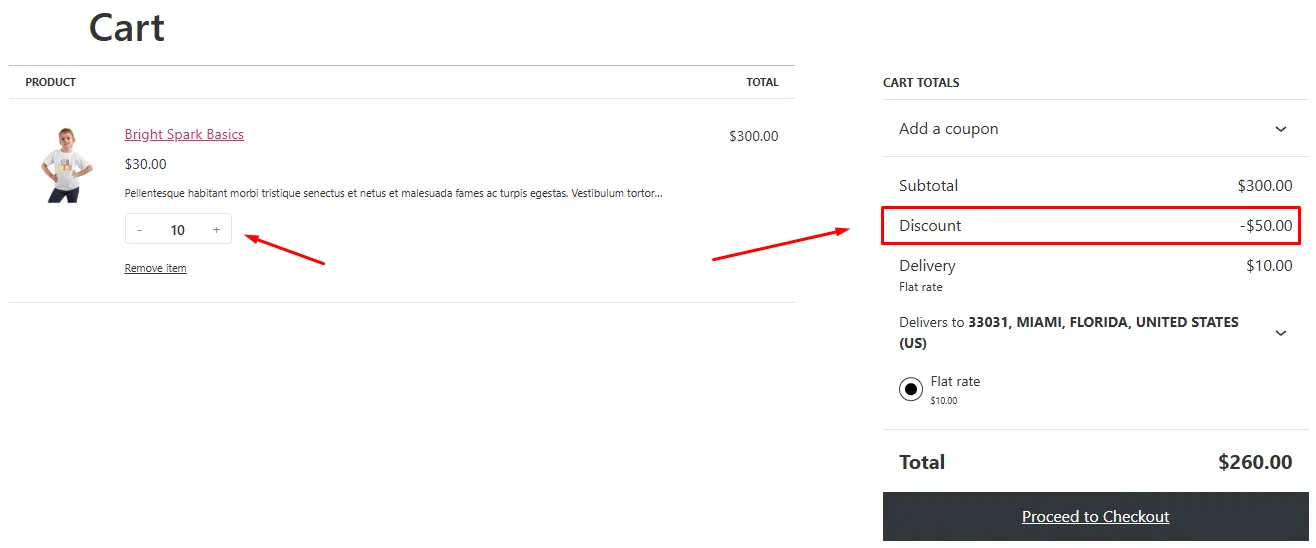Viewport: 1316px width, 548px height.
Task: Open the Bright Spark Basics product link
Action: [x=184, y=135]
